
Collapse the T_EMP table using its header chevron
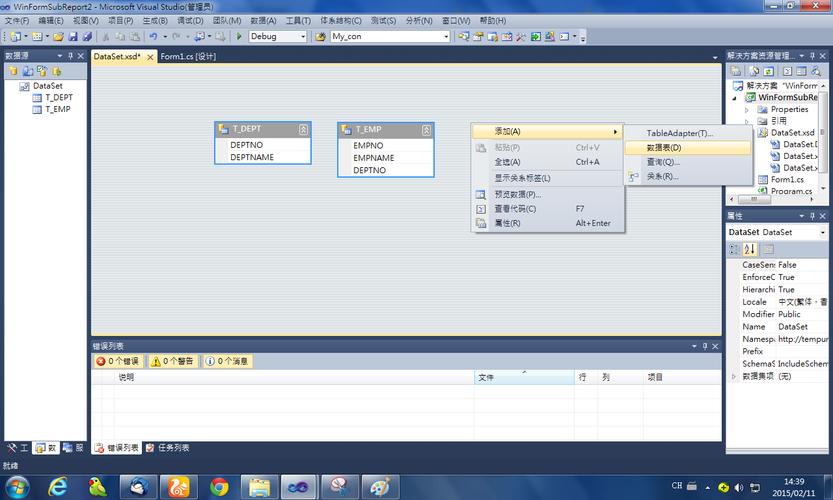[x=427, y=130]
